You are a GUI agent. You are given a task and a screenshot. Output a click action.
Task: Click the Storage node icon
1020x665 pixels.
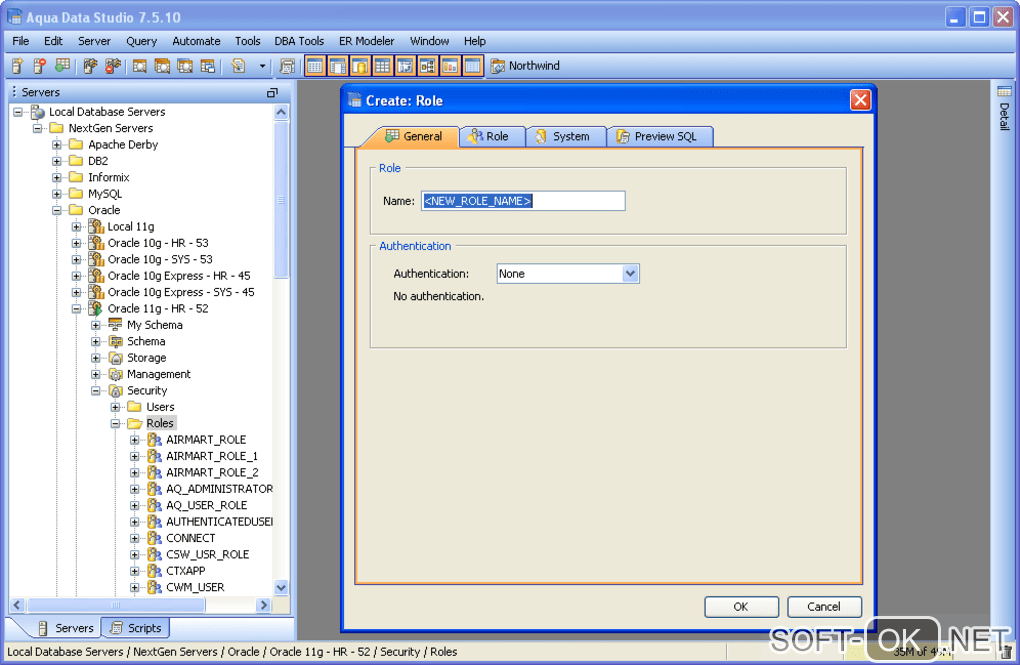click(x=116, y=358)
